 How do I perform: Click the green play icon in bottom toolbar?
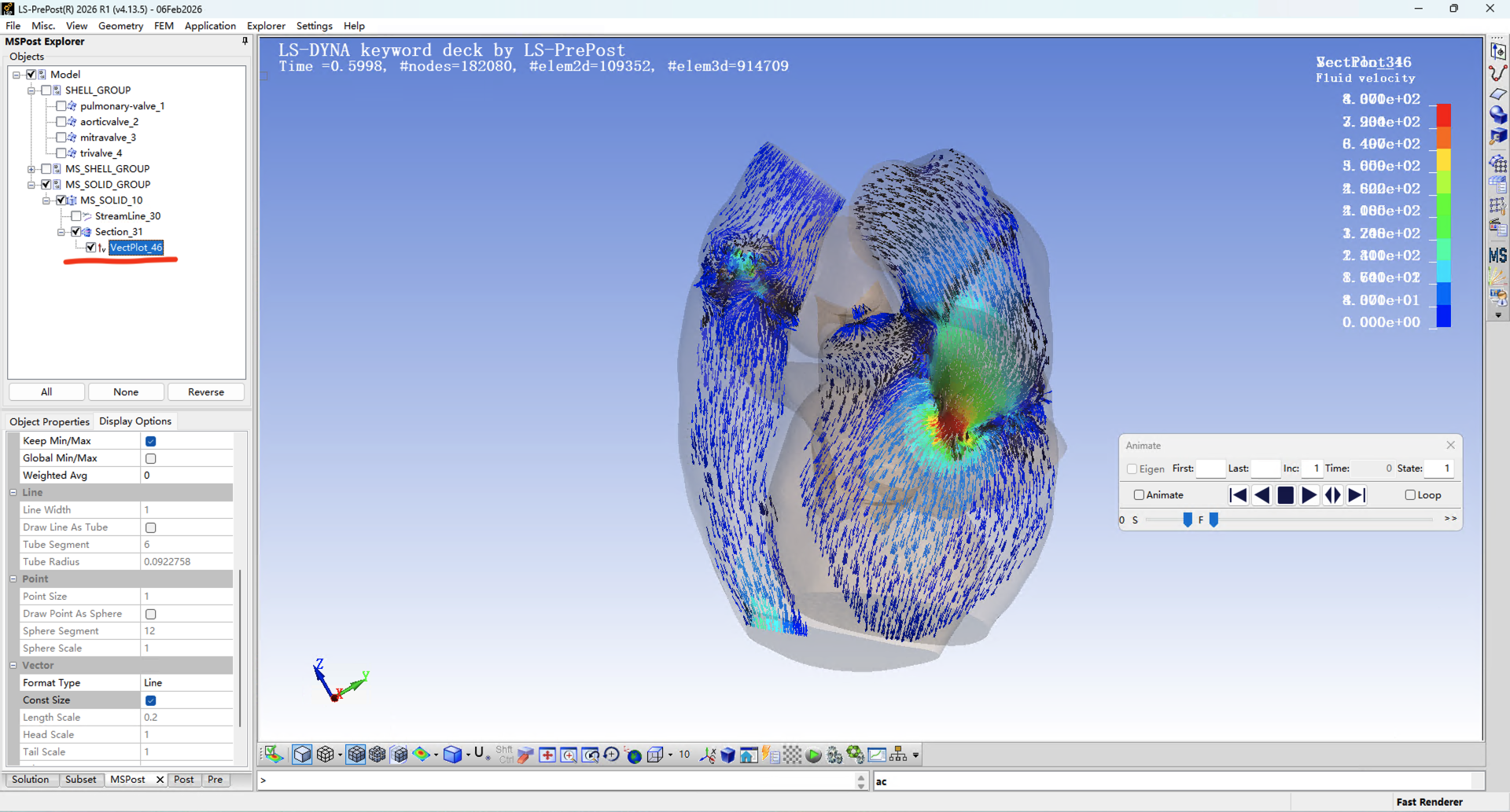pyautogui.click(x=813, y=755)
